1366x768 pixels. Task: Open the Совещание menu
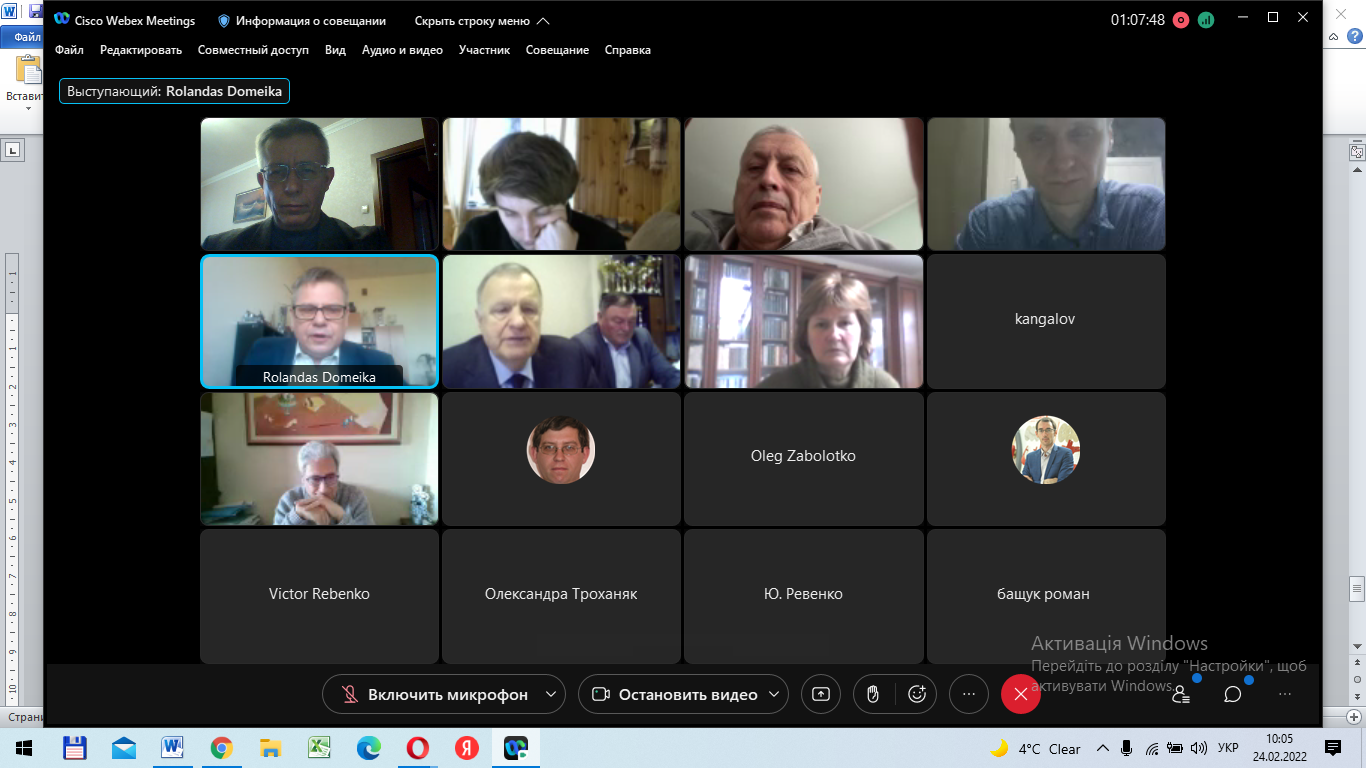pos(557,50)
